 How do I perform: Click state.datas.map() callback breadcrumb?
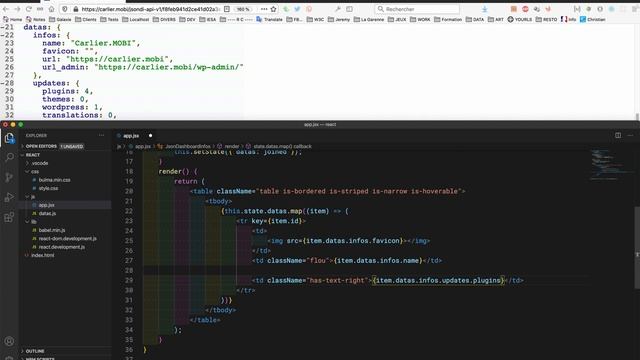(x=282, y=146)
